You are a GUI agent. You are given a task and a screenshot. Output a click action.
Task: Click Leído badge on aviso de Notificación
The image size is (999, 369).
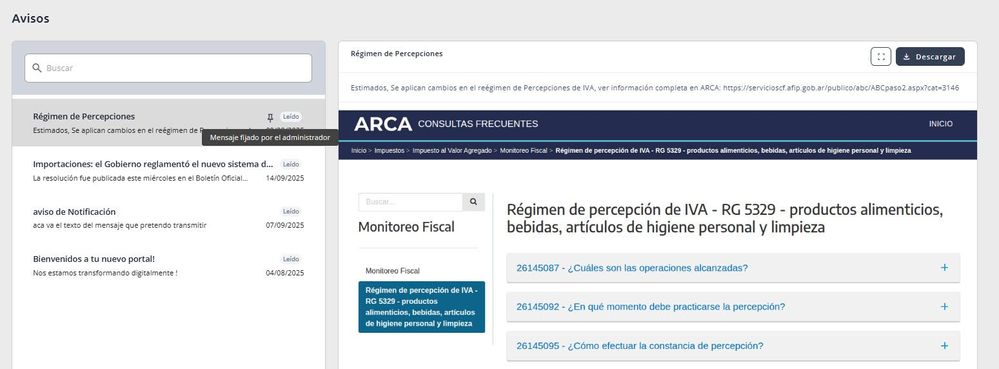[x=291, y=212]
